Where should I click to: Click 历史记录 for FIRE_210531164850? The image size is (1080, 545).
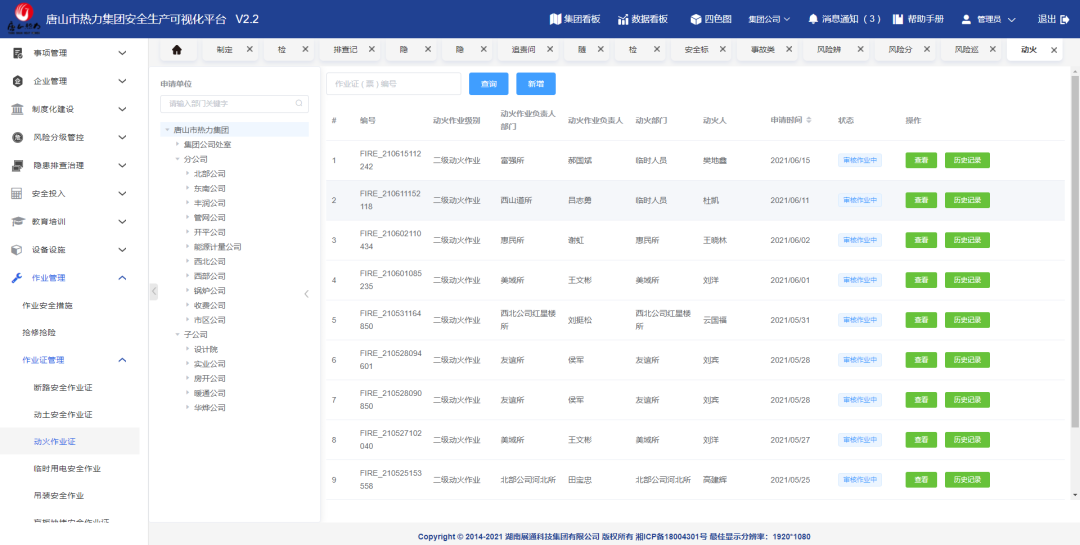coord(967,320)
